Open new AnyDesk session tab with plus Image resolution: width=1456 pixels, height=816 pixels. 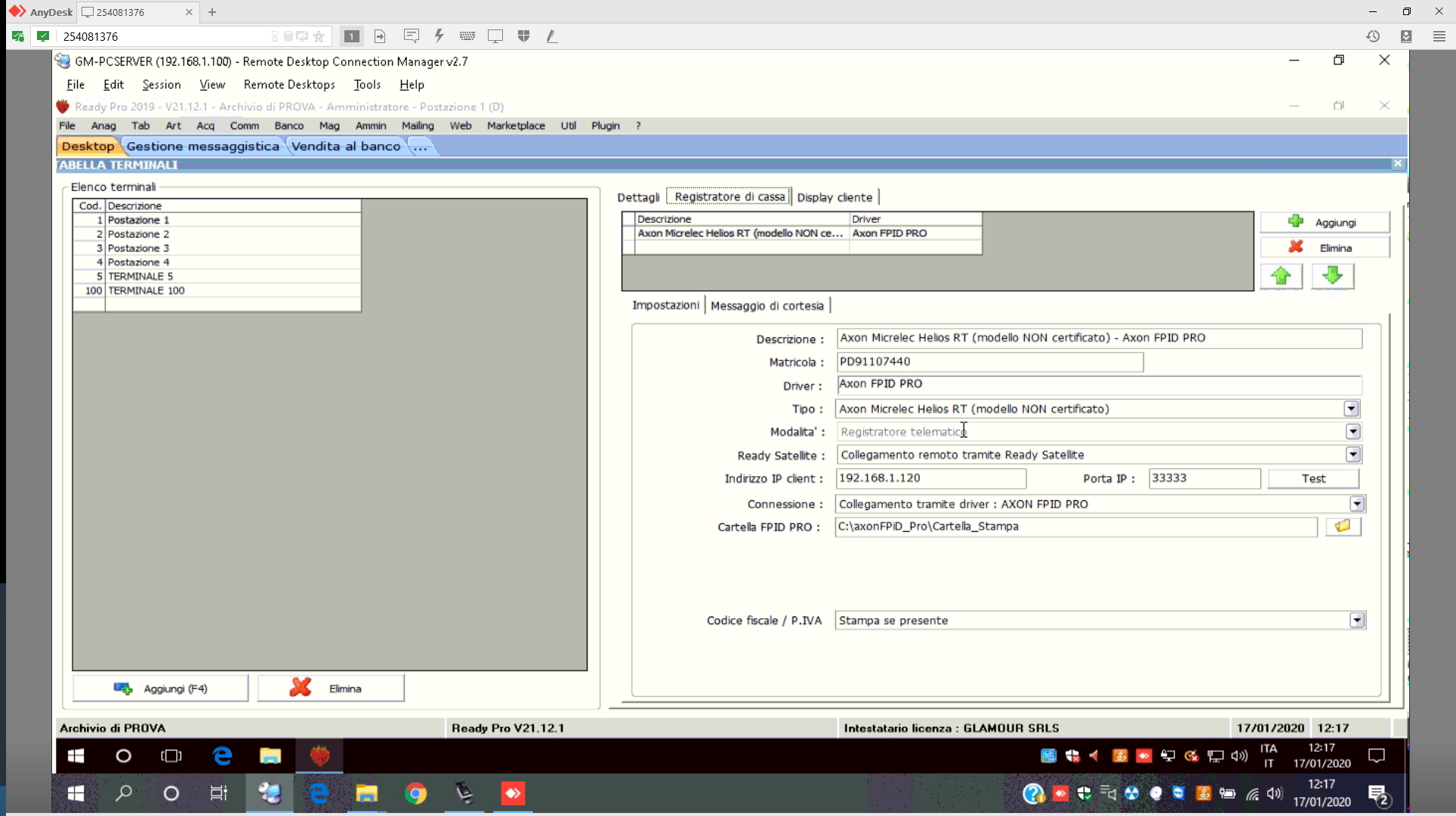[x=212, y=12]
